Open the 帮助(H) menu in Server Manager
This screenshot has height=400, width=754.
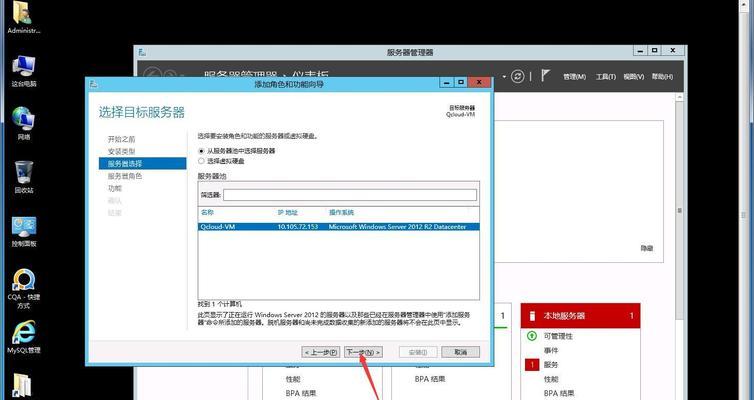point(662,77)
